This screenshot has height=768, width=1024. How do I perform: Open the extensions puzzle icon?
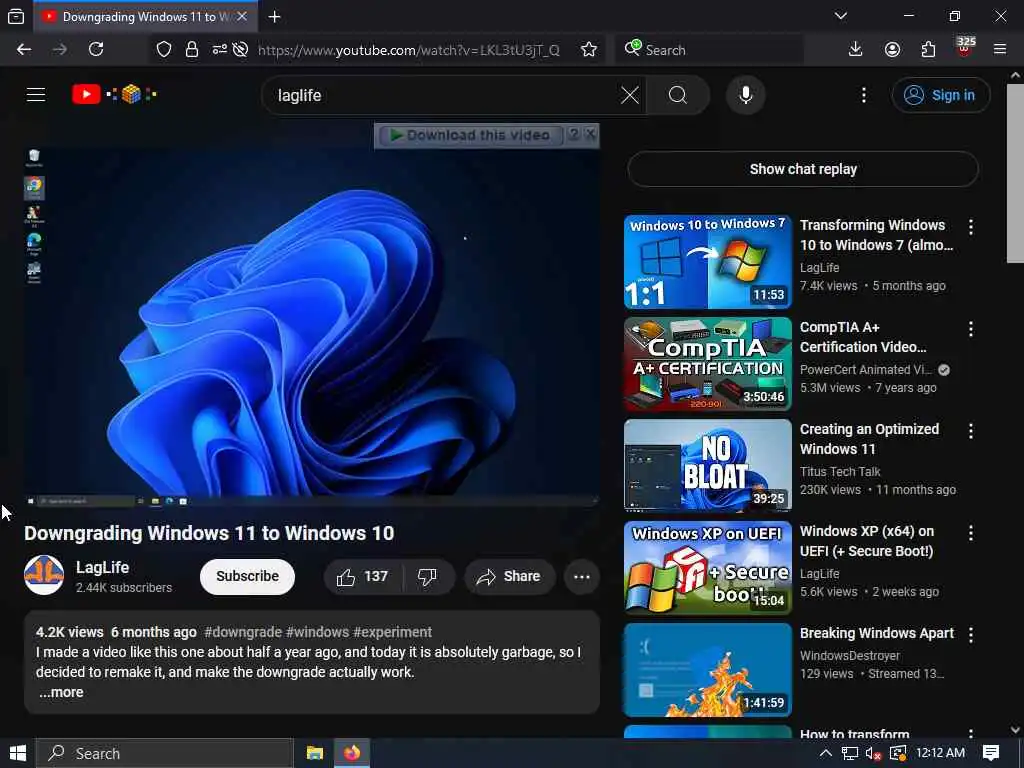pyautogui.click(x=928, y=50)
